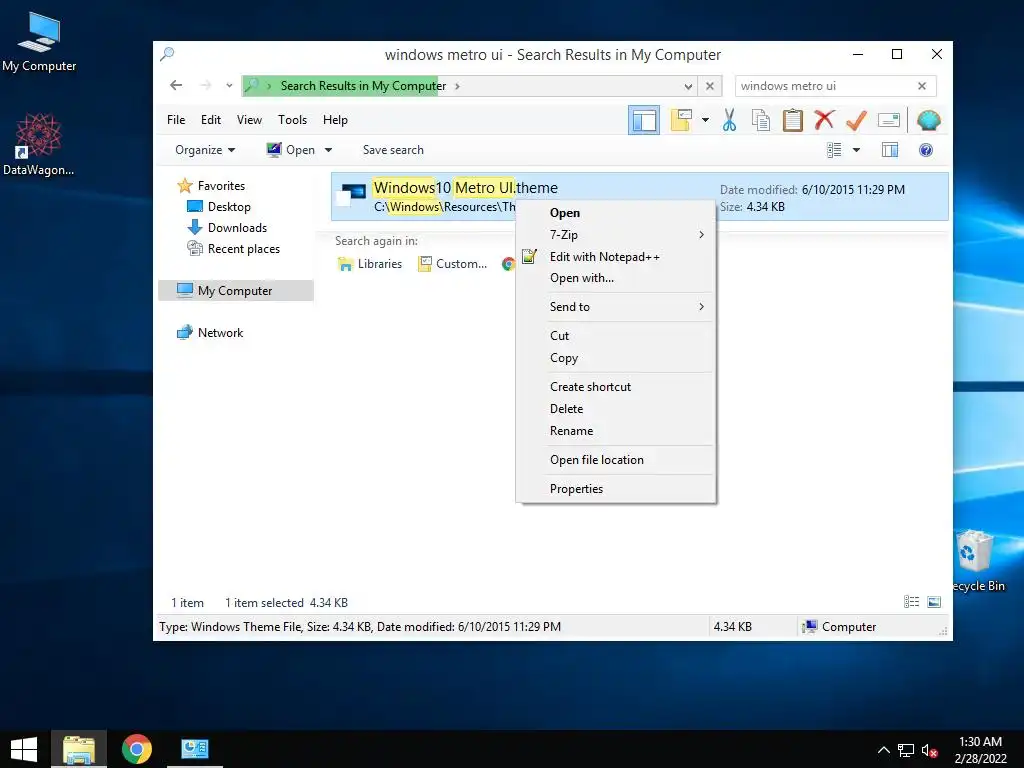Open DataWagon desktop shortcut icon
The width and height of the screenshot is (1024, 768).
(39, 144)
